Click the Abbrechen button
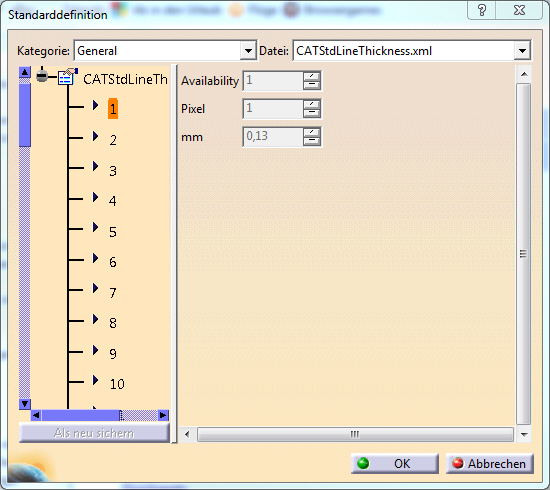Viewport: 550px width, 490px height. click(x=490, y=464)
